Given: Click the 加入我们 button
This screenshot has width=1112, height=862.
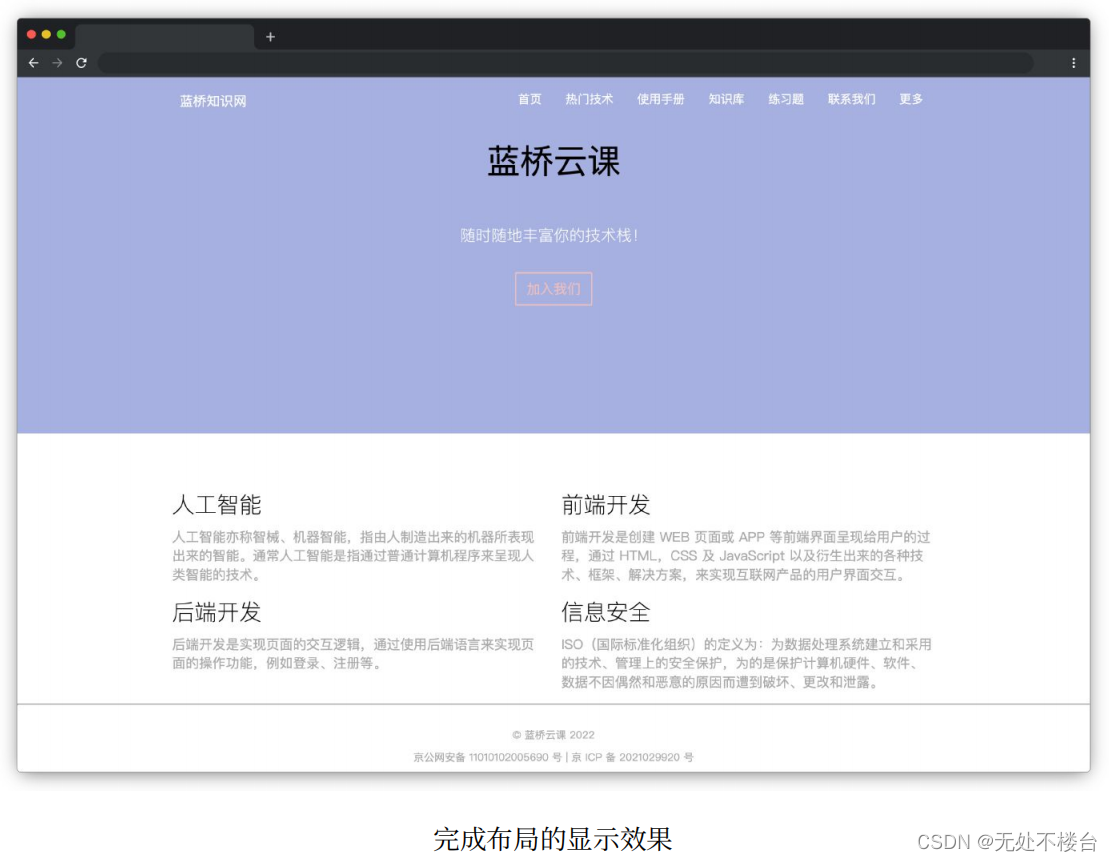Looking at the screenshot, I should [553, 289].
